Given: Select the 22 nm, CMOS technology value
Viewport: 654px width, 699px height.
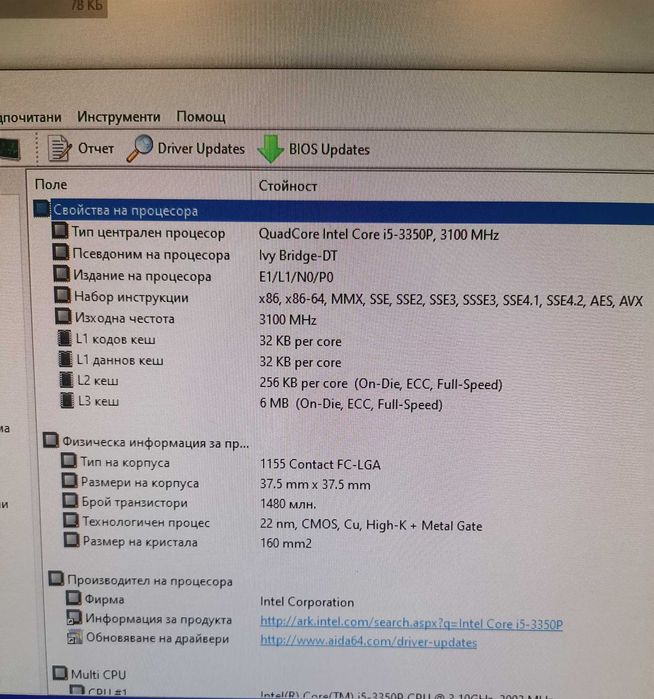Looking at the screenshot, I should (371, 525).
